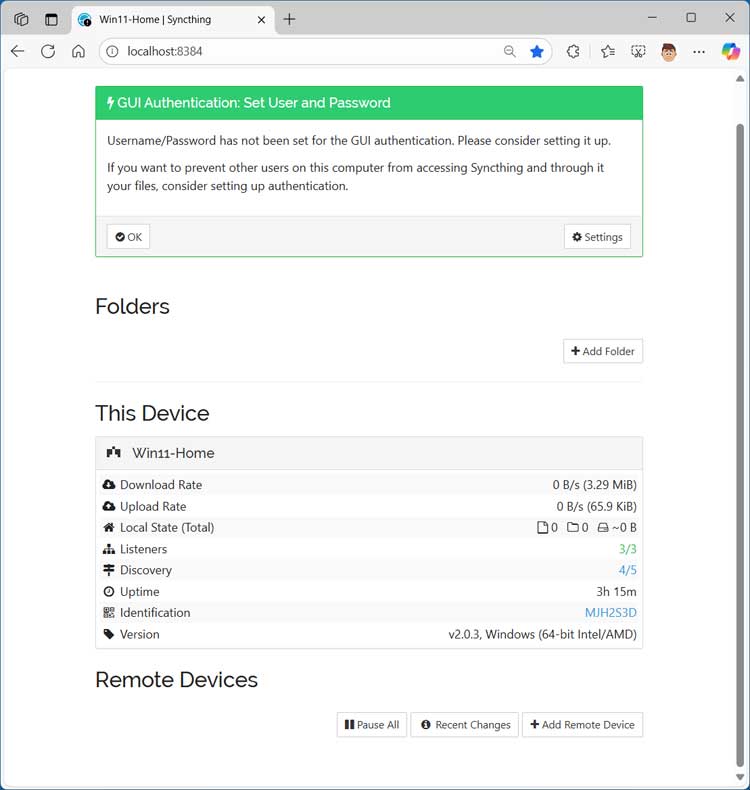Screen dimensions: 750x790
Task: Click the local state disk size icon
Action: 603,528
